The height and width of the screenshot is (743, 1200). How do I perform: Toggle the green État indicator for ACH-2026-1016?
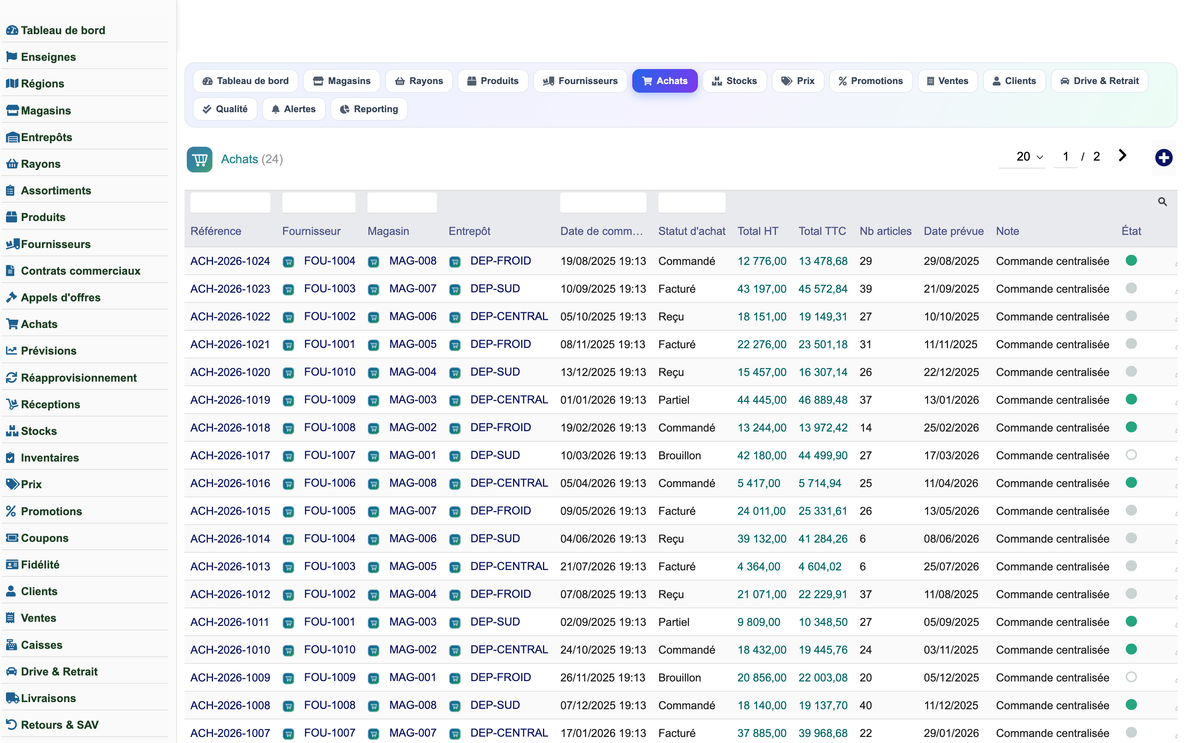(x=1131, y=482)
